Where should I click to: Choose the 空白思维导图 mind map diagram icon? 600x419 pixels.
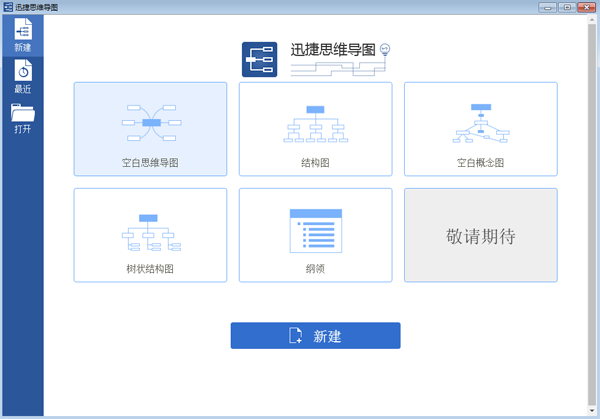[150, 122]
